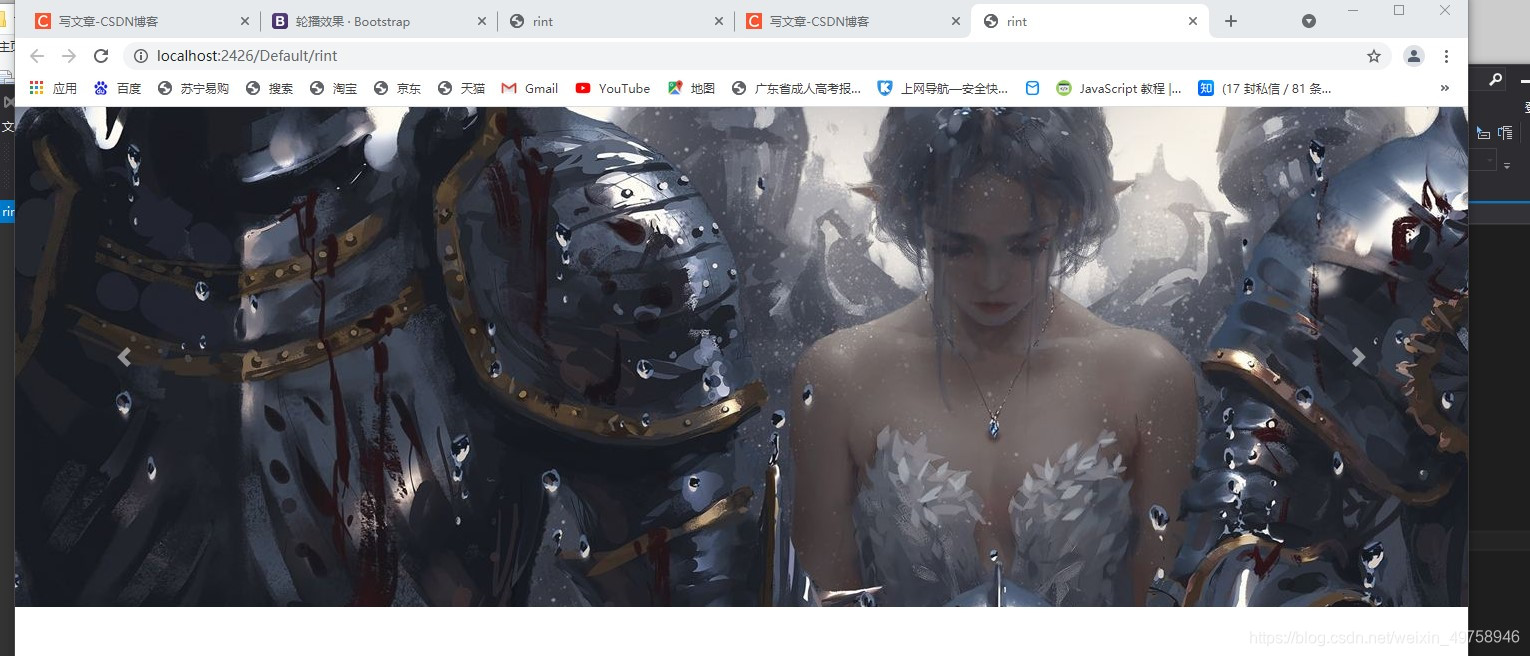Click the 淘宝 bookmark icon
This screenshot has width=1530, height=656.
pos(319,88)
